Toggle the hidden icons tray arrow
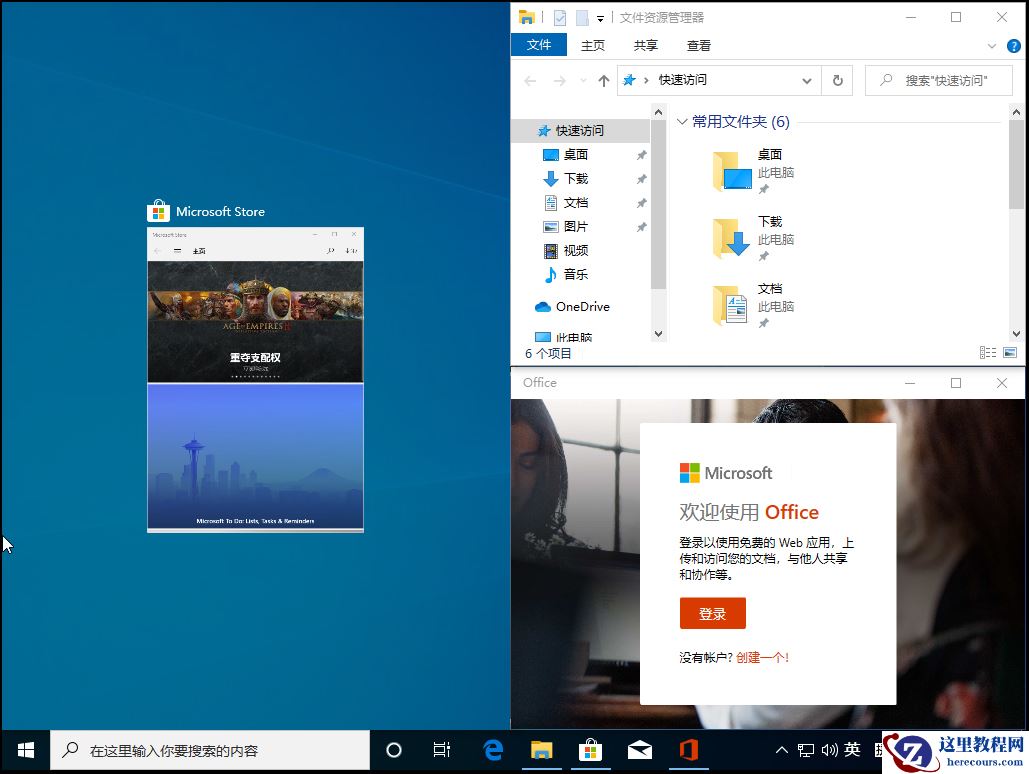The height and width of the screenshot is (774, 1029). point(781,748)
